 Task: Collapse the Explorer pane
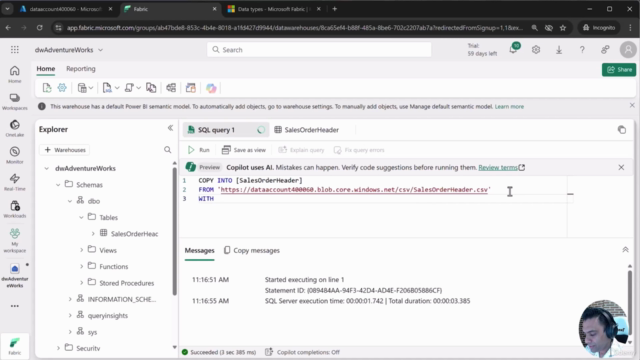pyautogui.click(x=170, y=128)
